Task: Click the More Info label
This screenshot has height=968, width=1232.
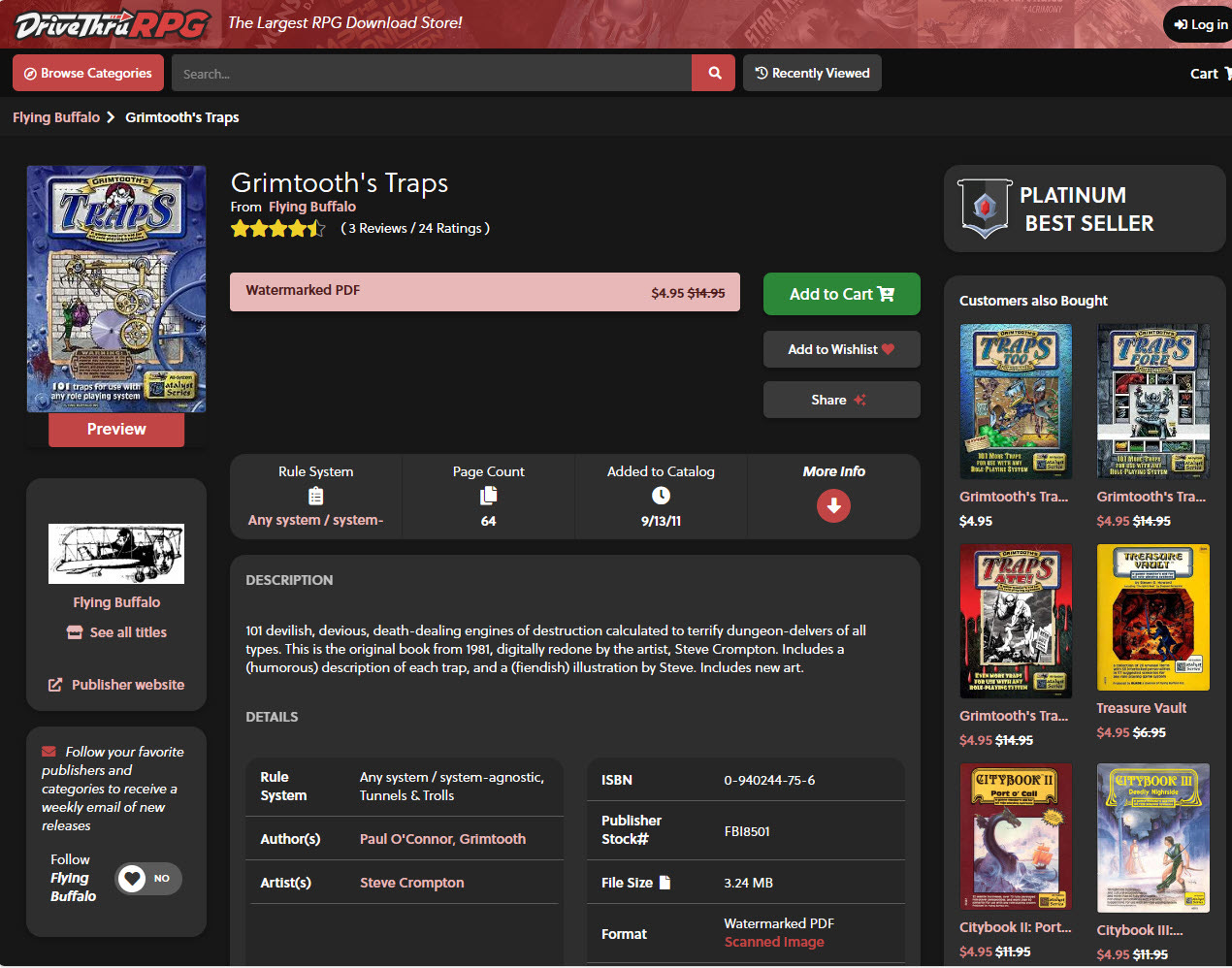Action: coord(833,471)
